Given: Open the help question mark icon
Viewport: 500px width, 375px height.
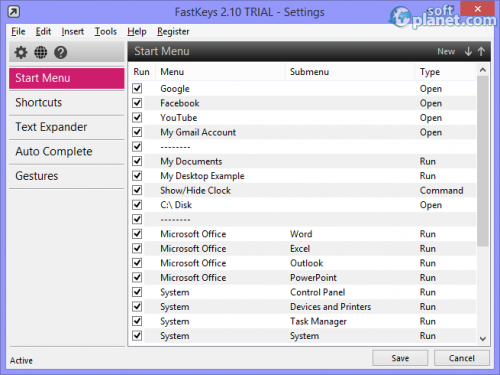Looking at the screenshot, I should coord(61,52).
